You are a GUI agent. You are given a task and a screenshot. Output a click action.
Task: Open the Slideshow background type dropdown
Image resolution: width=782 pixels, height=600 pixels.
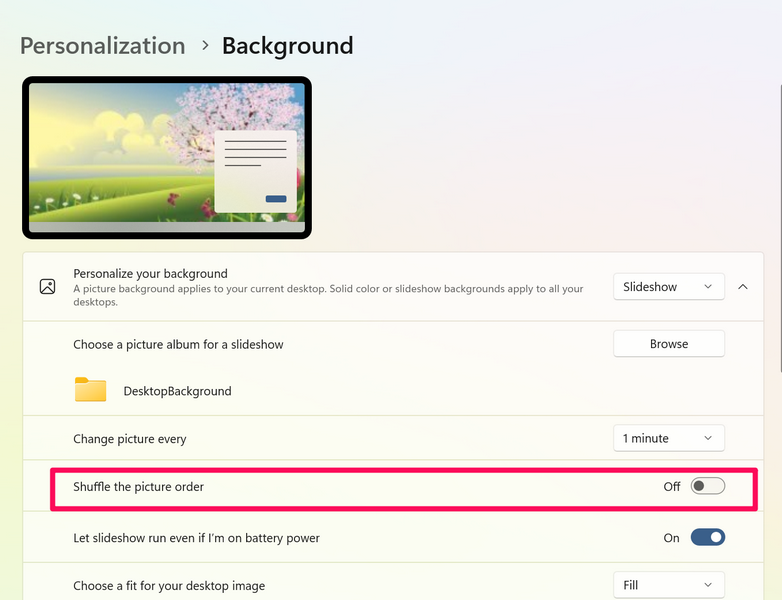668,287
